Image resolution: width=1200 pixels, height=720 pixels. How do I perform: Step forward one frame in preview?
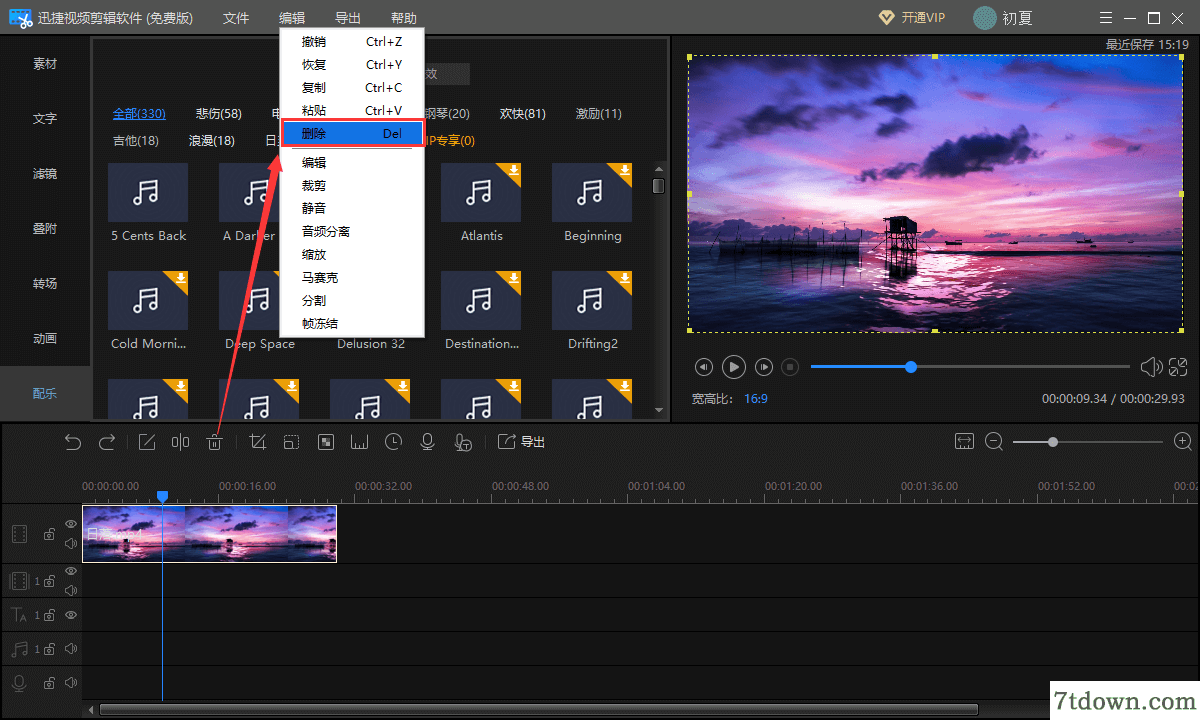pyautogui.click(x=764, y=367)
